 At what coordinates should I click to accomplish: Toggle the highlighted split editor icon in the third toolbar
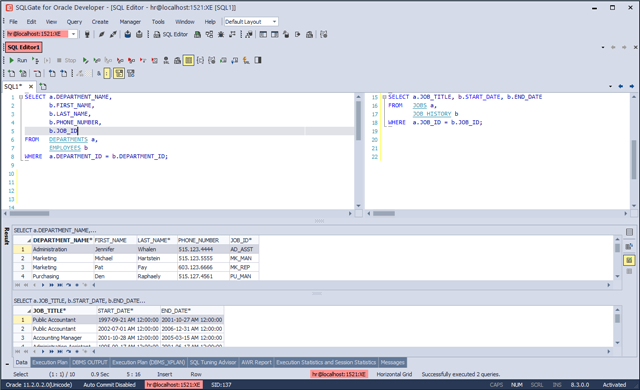pyautogui.click(x=119, y=73)
